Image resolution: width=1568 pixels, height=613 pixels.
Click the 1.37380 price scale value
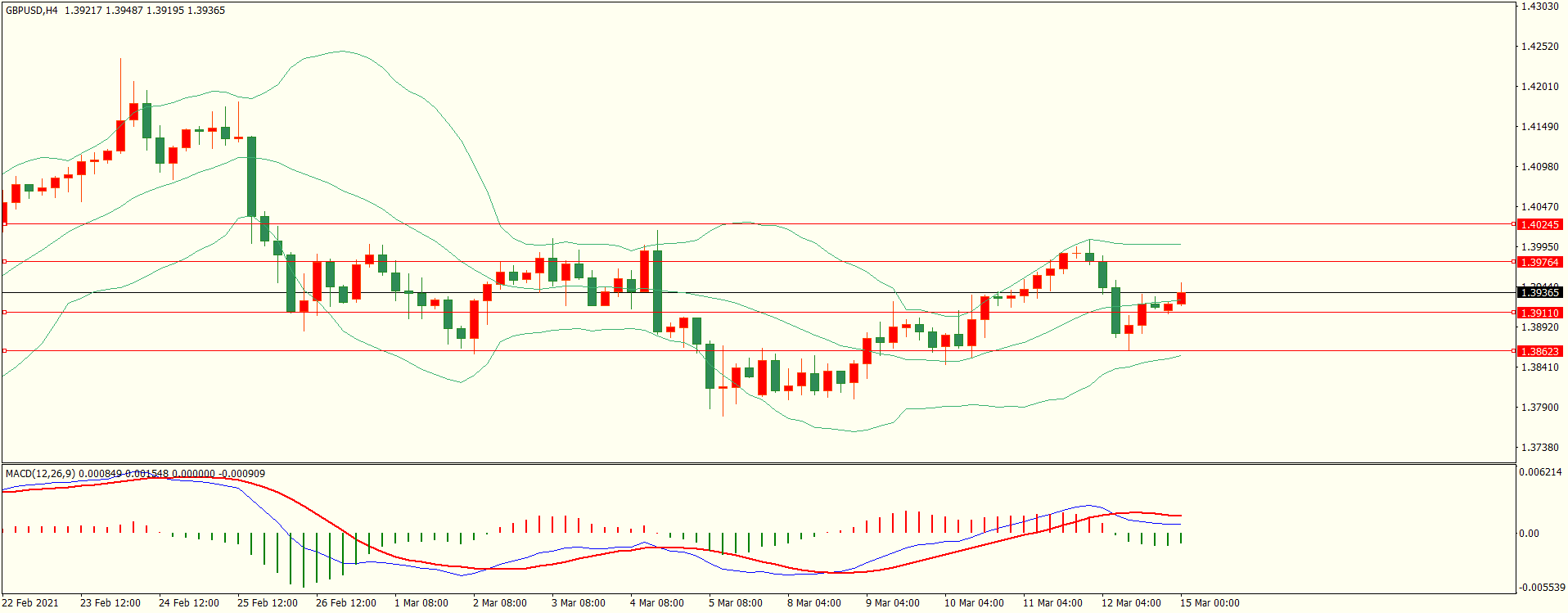[1539, 448]
